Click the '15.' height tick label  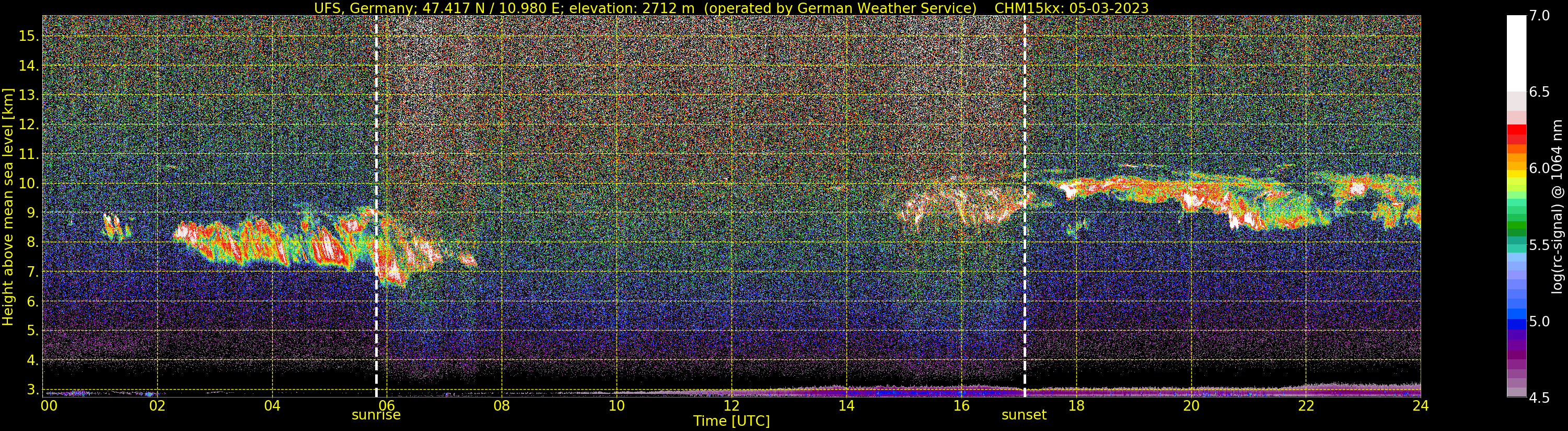tap(29, 36)
